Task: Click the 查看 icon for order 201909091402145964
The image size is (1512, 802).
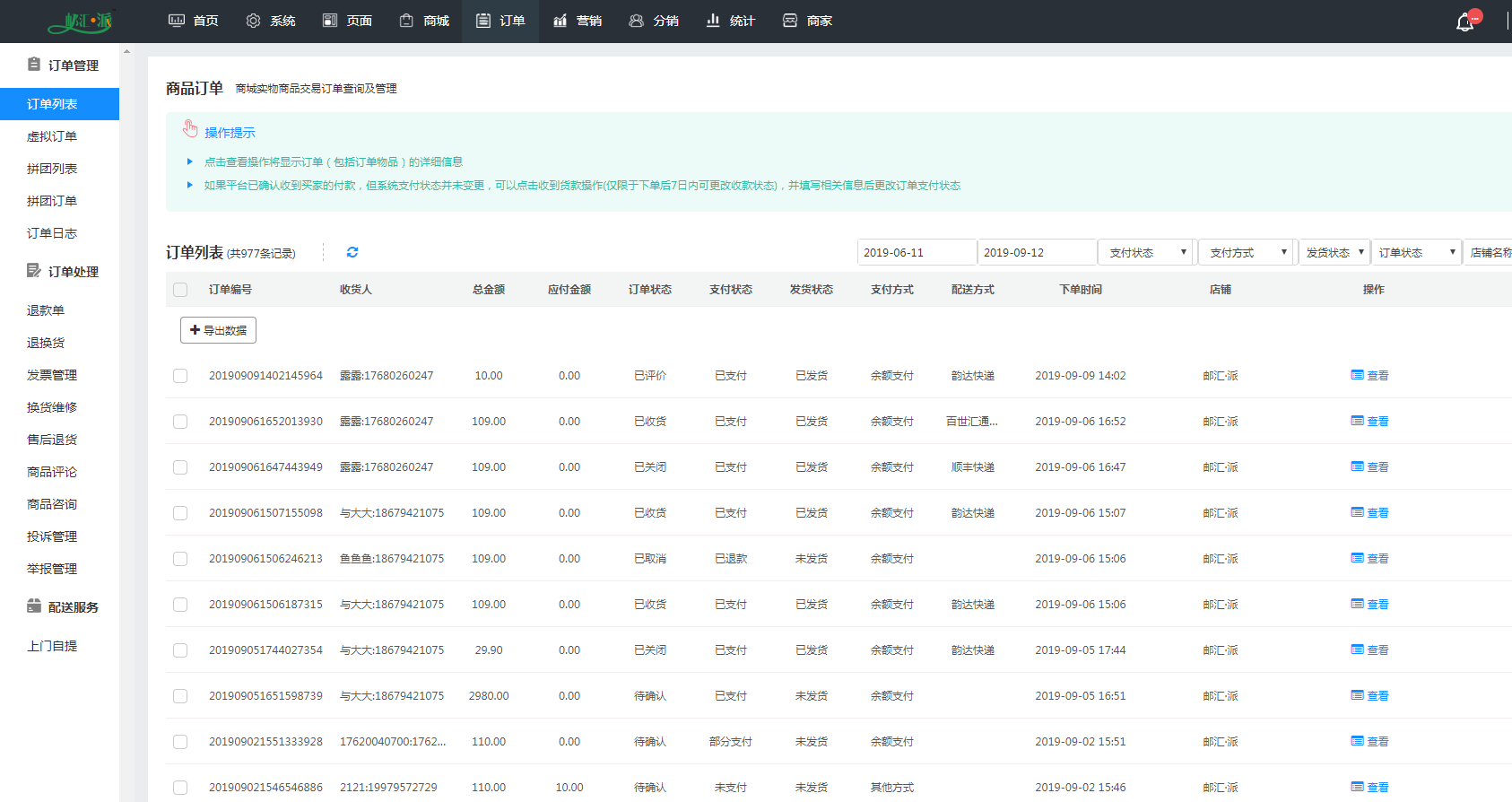Action: point(1357,375)
